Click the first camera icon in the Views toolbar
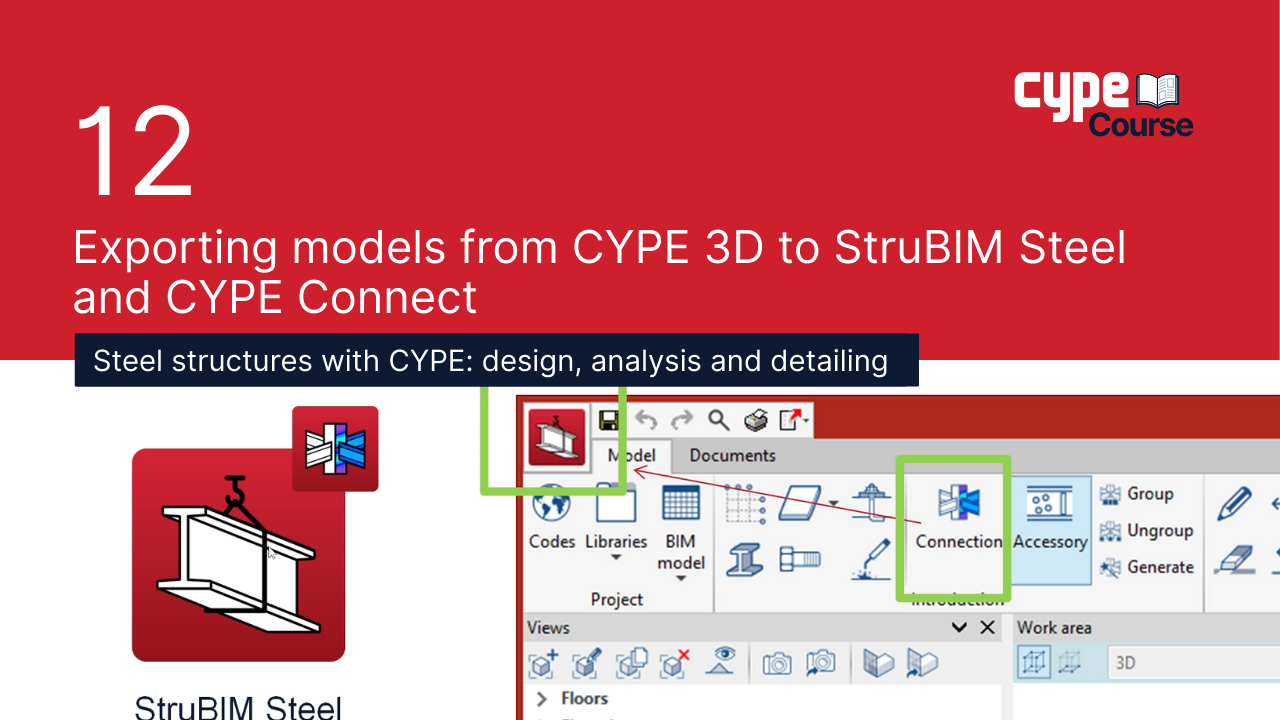The height and width of the screenshot is (720, 1280). pyautogui.click(x=777, y=663)
